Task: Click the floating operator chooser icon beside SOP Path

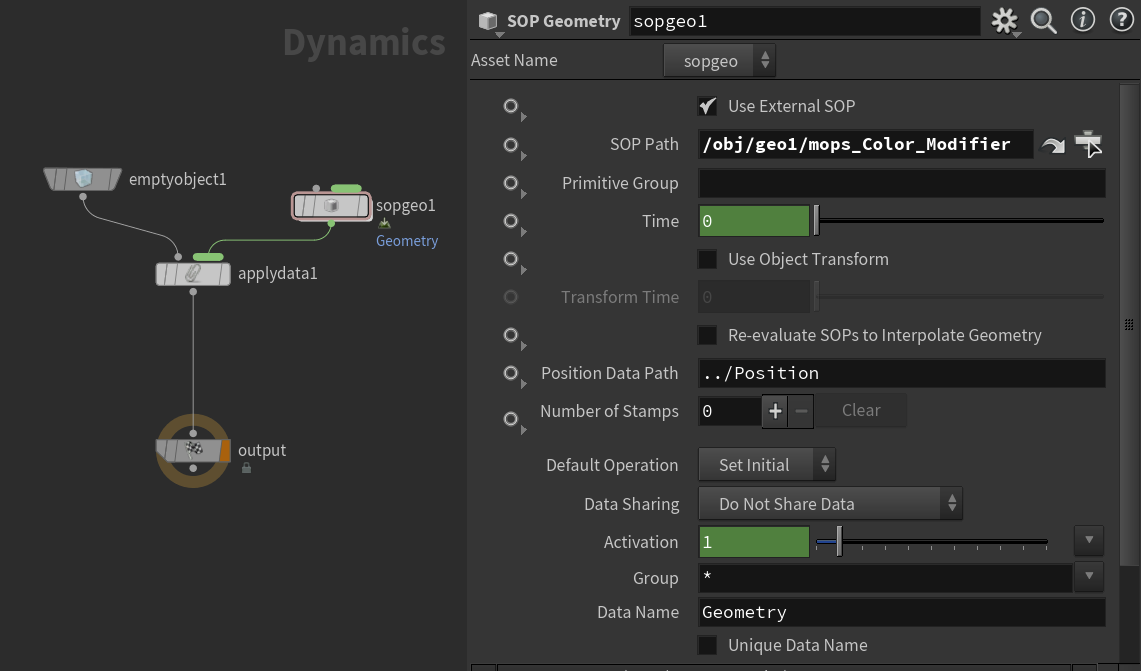Action: pyautogui.click(x=1088, y=143)
